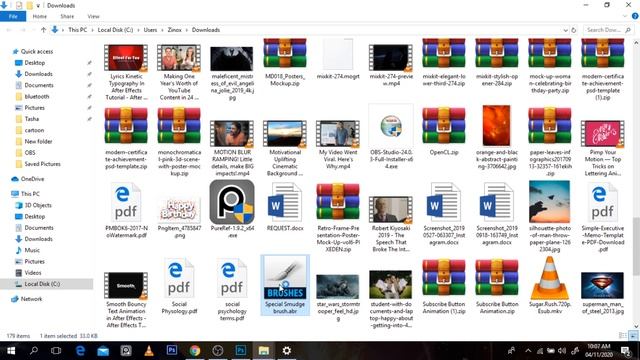Screen dimensions: 640x360
Task: Click Users in the address path
Action: (150, 30)
